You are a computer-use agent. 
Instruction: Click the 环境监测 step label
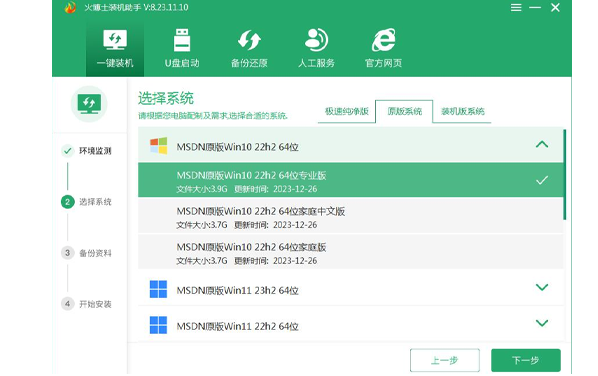click(95, 151)
